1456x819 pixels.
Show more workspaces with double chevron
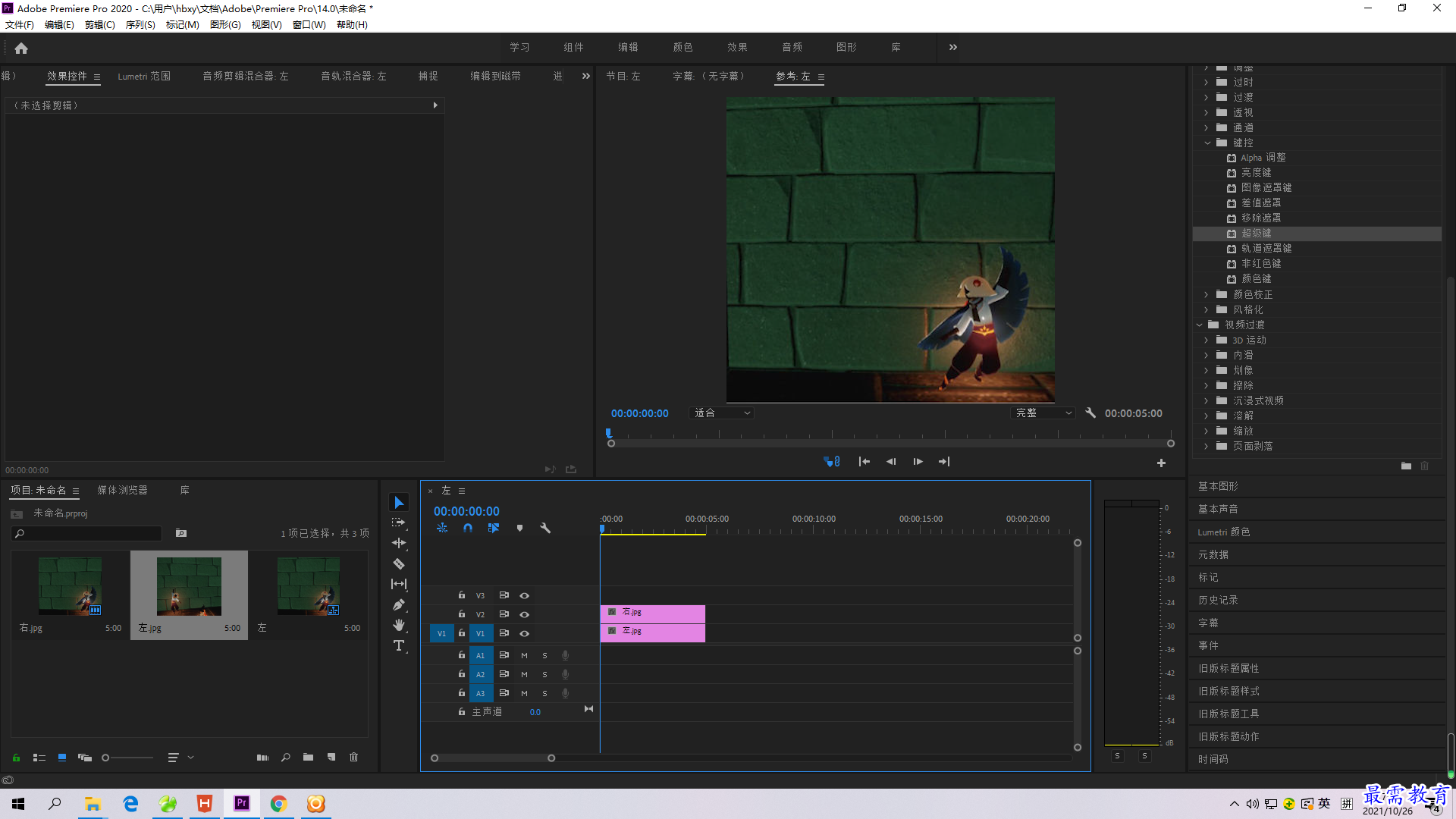[x=953, y=47]
